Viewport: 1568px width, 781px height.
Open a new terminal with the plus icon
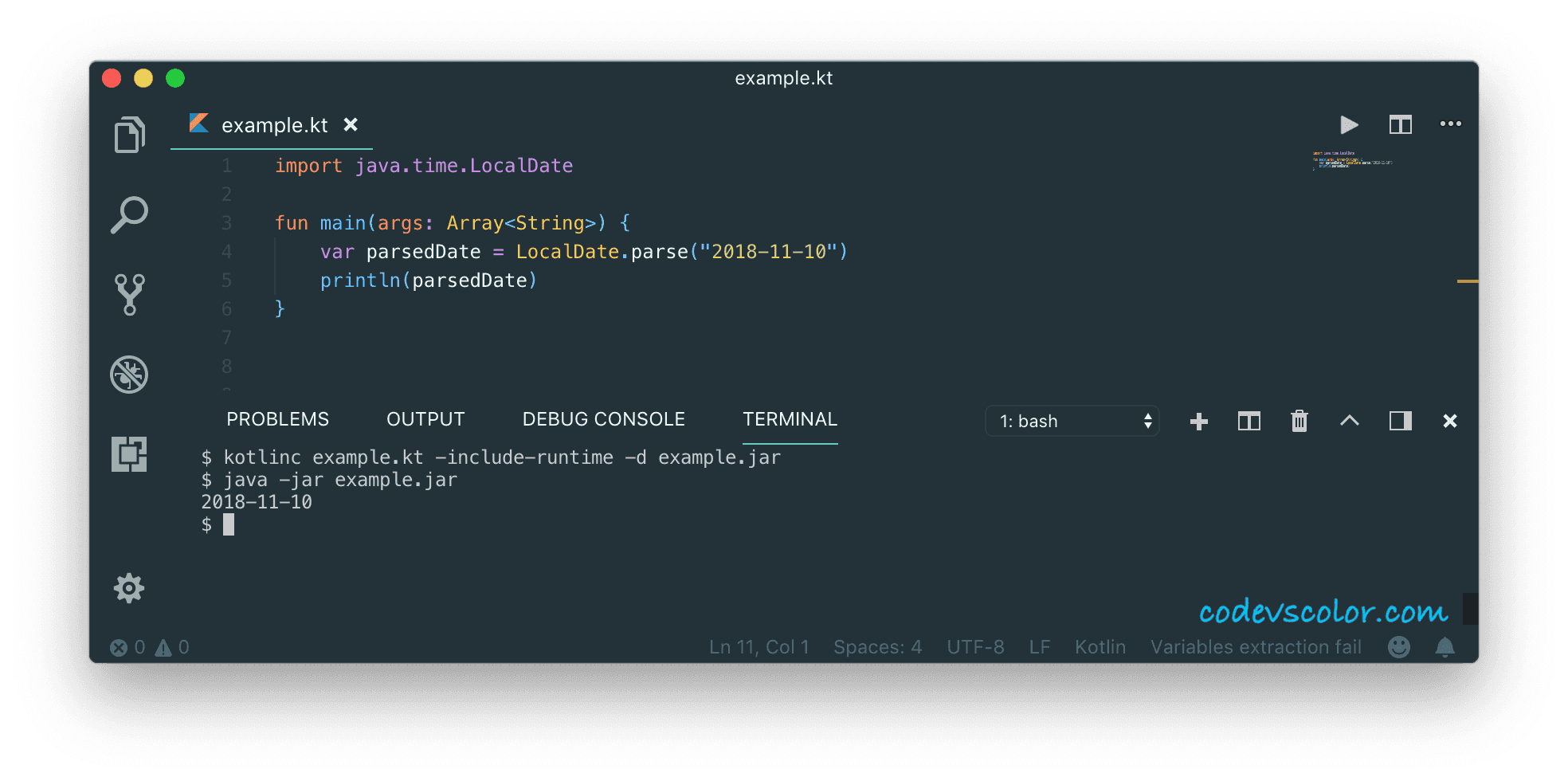(1198, 421)
